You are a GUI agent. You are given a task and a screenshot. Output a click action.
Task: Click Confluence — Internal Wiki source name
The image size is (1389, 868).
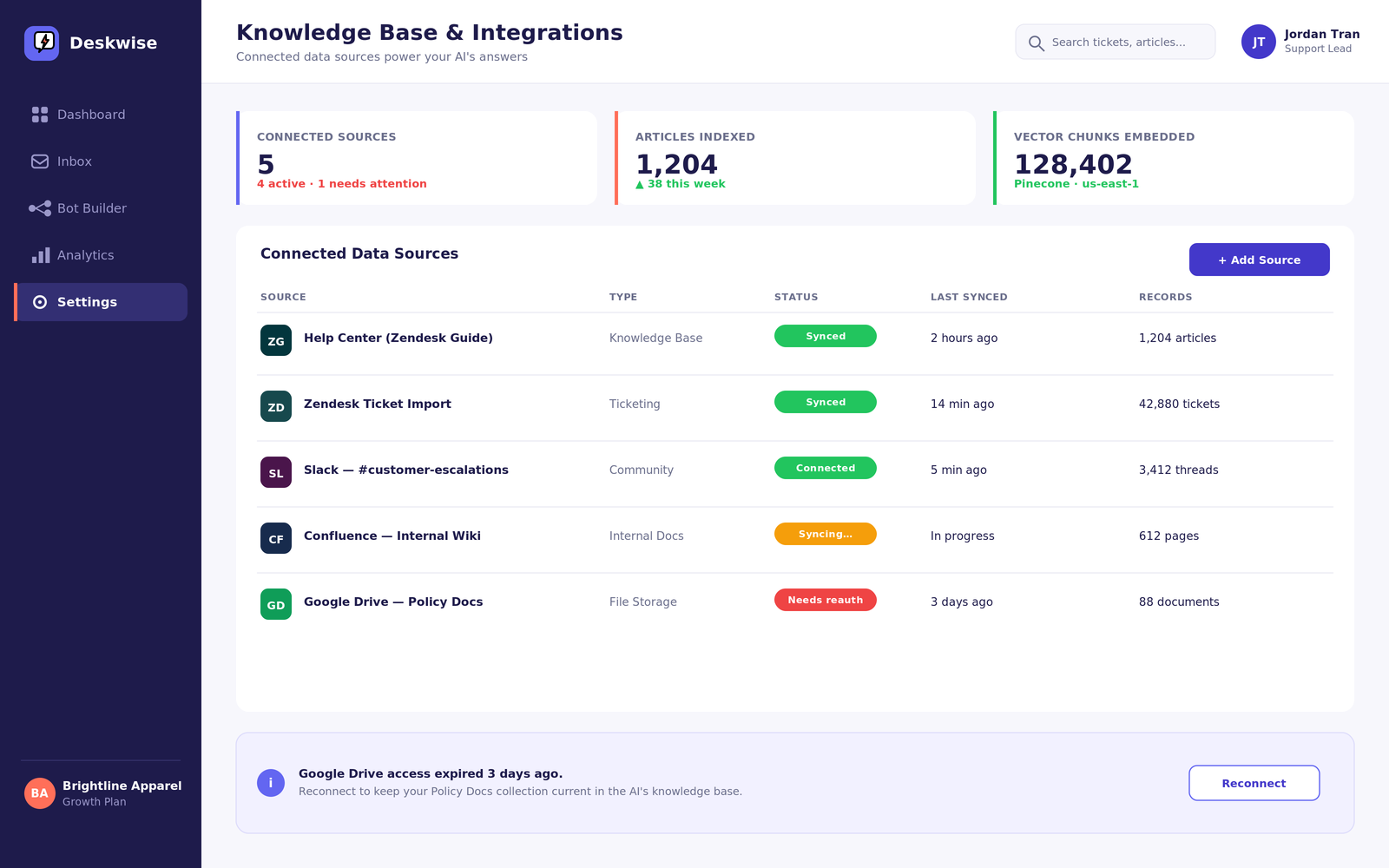pos(392,536)
